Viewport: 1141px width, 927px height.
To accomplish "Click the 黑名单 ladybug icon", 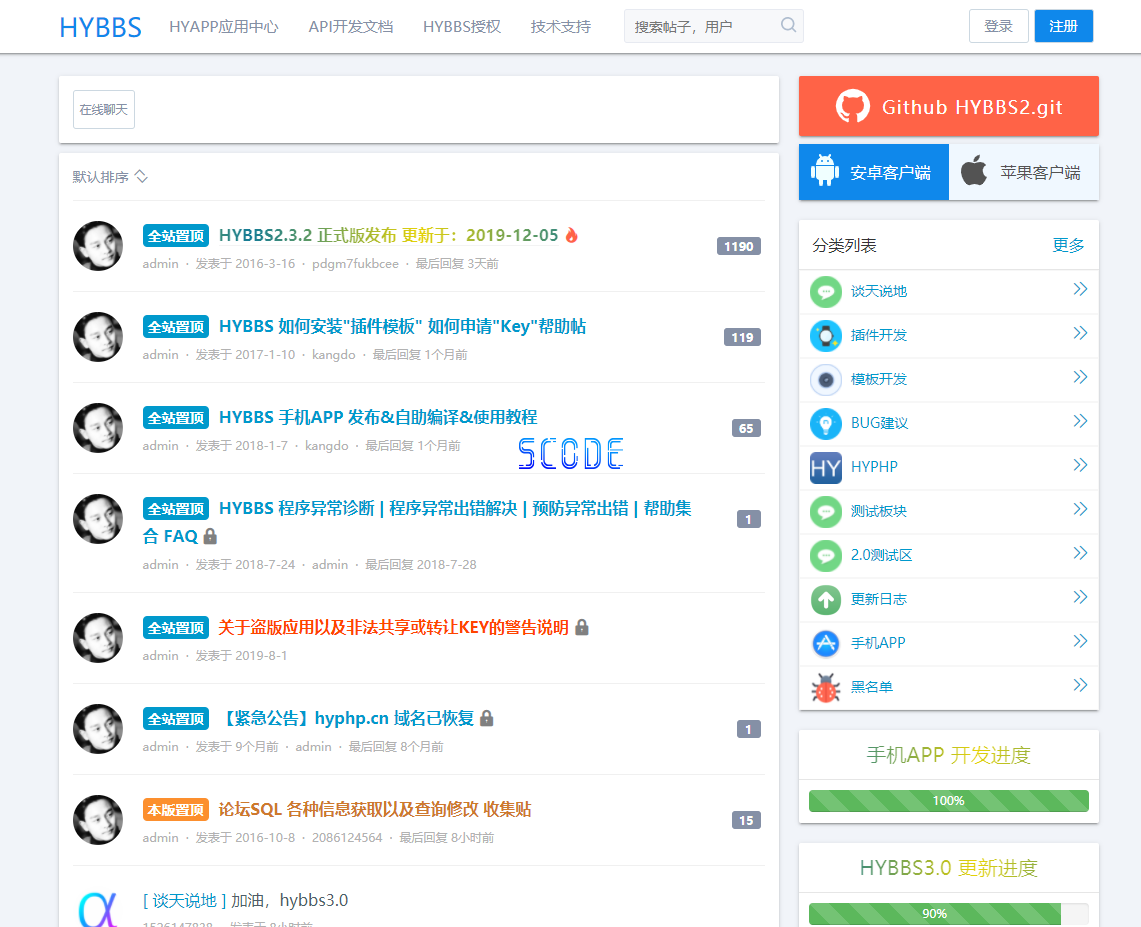I will coord(826,688).
